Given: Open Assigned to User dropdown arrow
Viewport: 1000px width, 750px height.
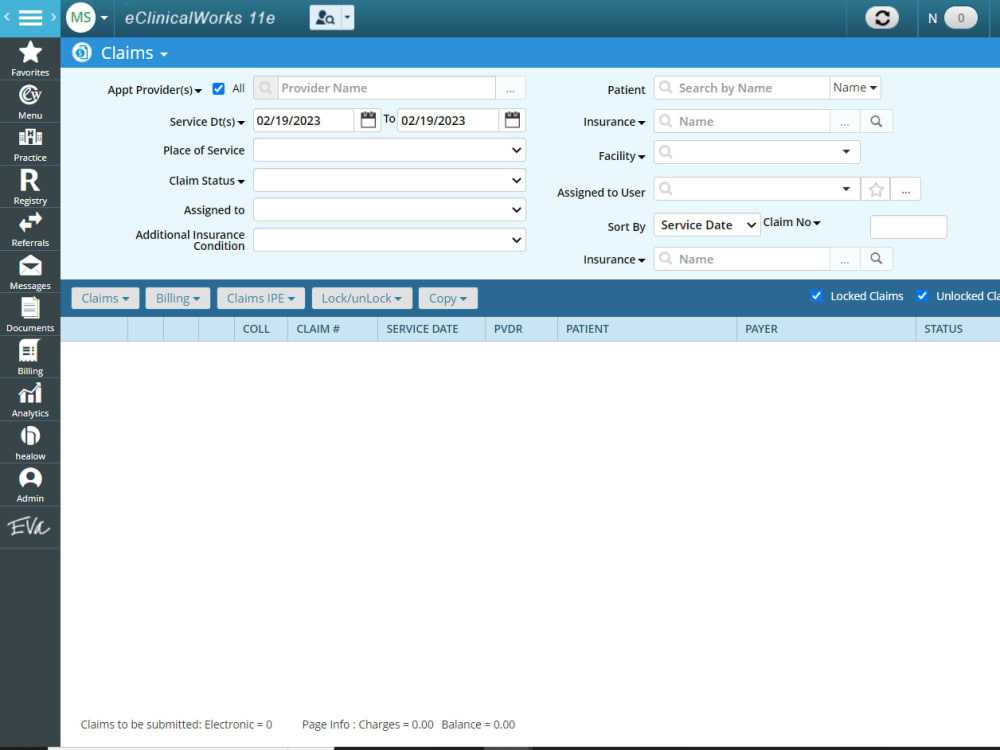Looking at the screenshot, I should [x=846, y=189].
